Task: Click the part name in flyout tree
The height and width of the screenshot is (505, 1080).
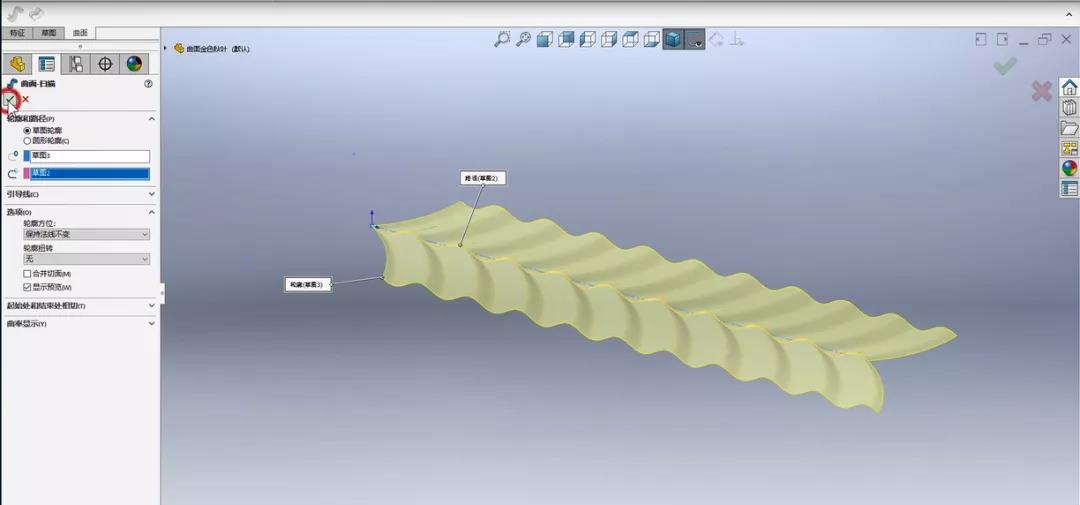Action: click(218, 49)
